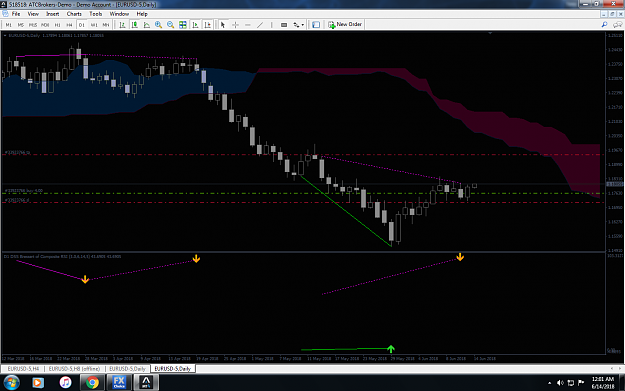The image size is (625, 391).
Task: Select the crosshair tool
Action: tap(235, 25)
